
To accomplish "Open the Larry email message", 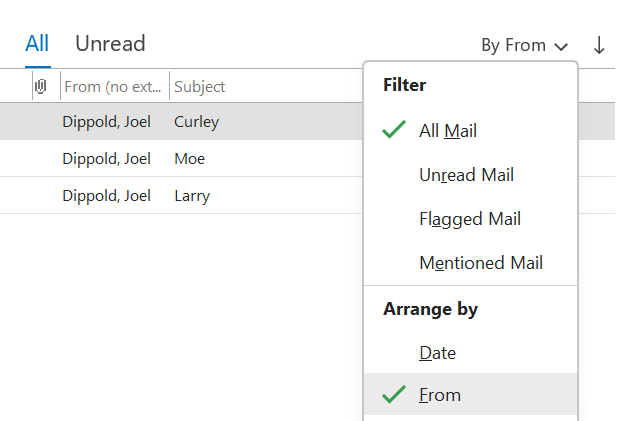I will pos(192,195).
